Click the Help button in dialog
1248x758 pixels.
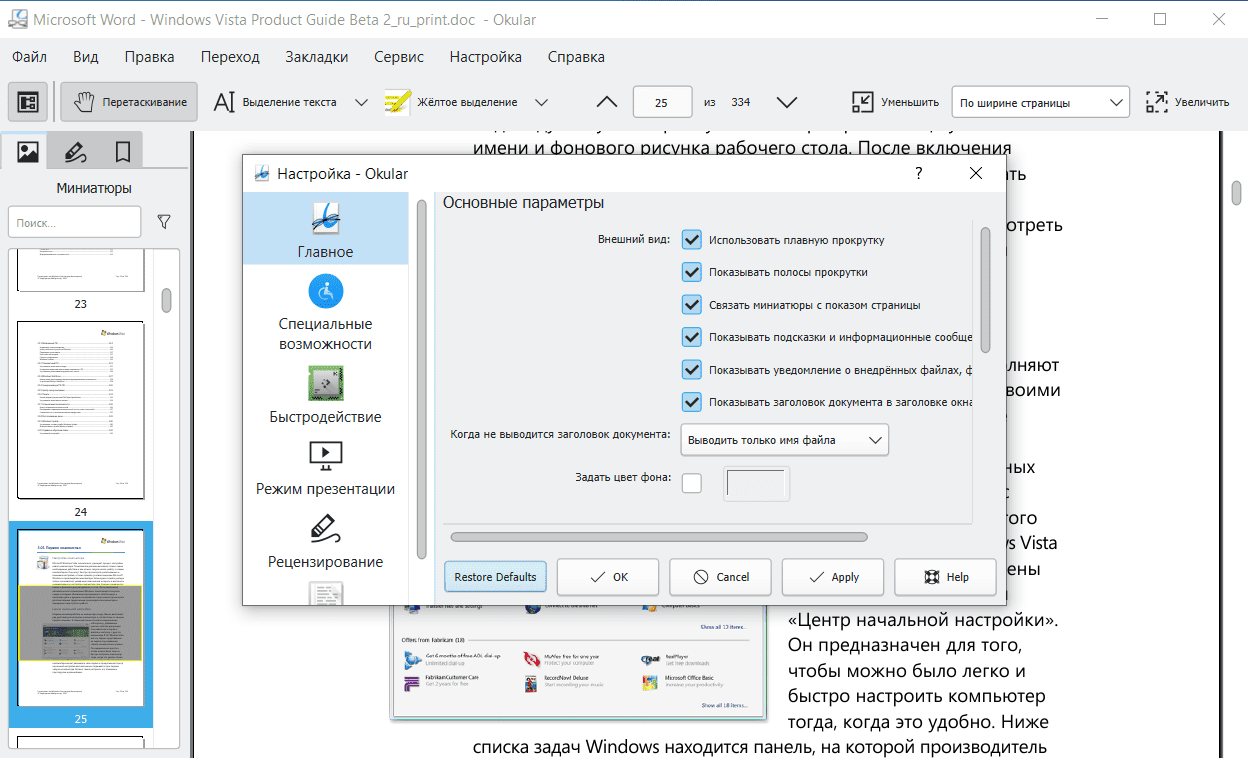(945, 577)
